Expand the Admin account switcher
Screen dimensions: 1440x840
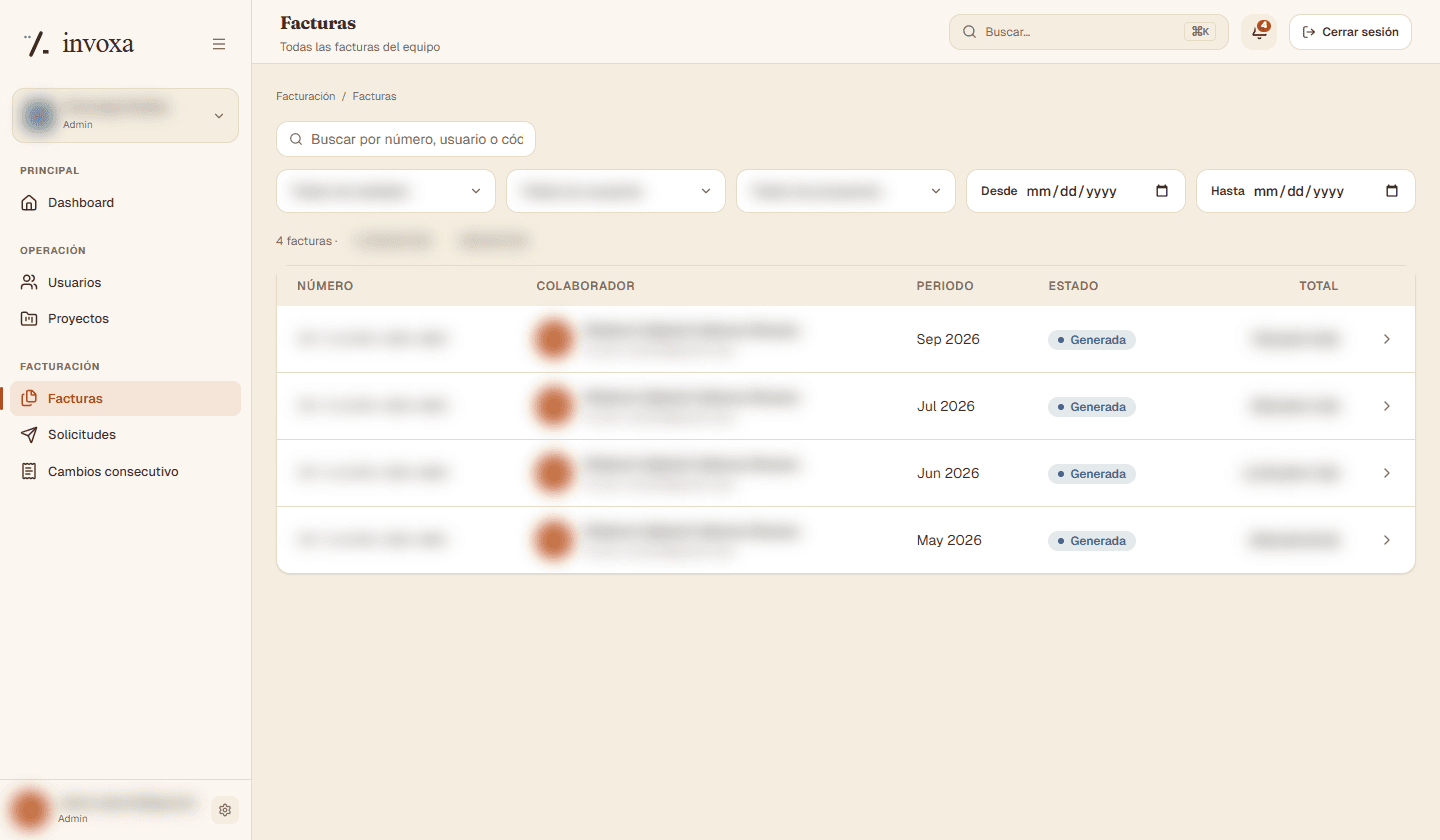(125, 116)
